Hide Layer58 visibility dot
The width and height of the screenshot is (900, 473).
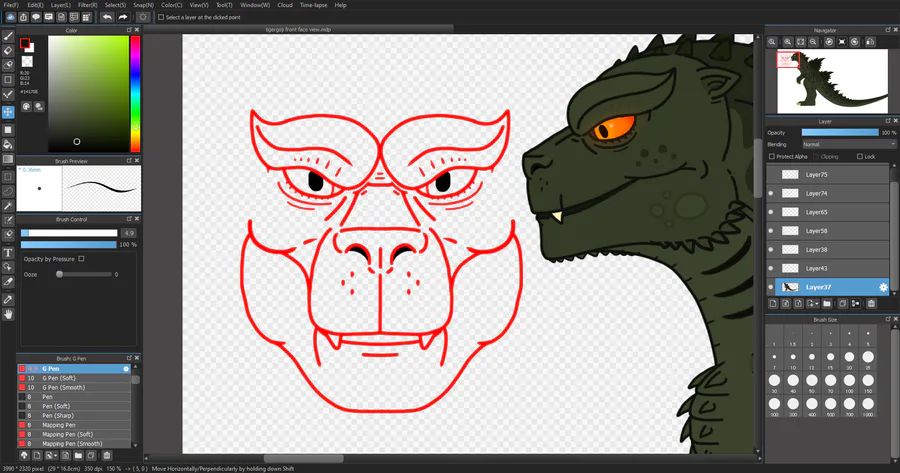click(771, 231)
